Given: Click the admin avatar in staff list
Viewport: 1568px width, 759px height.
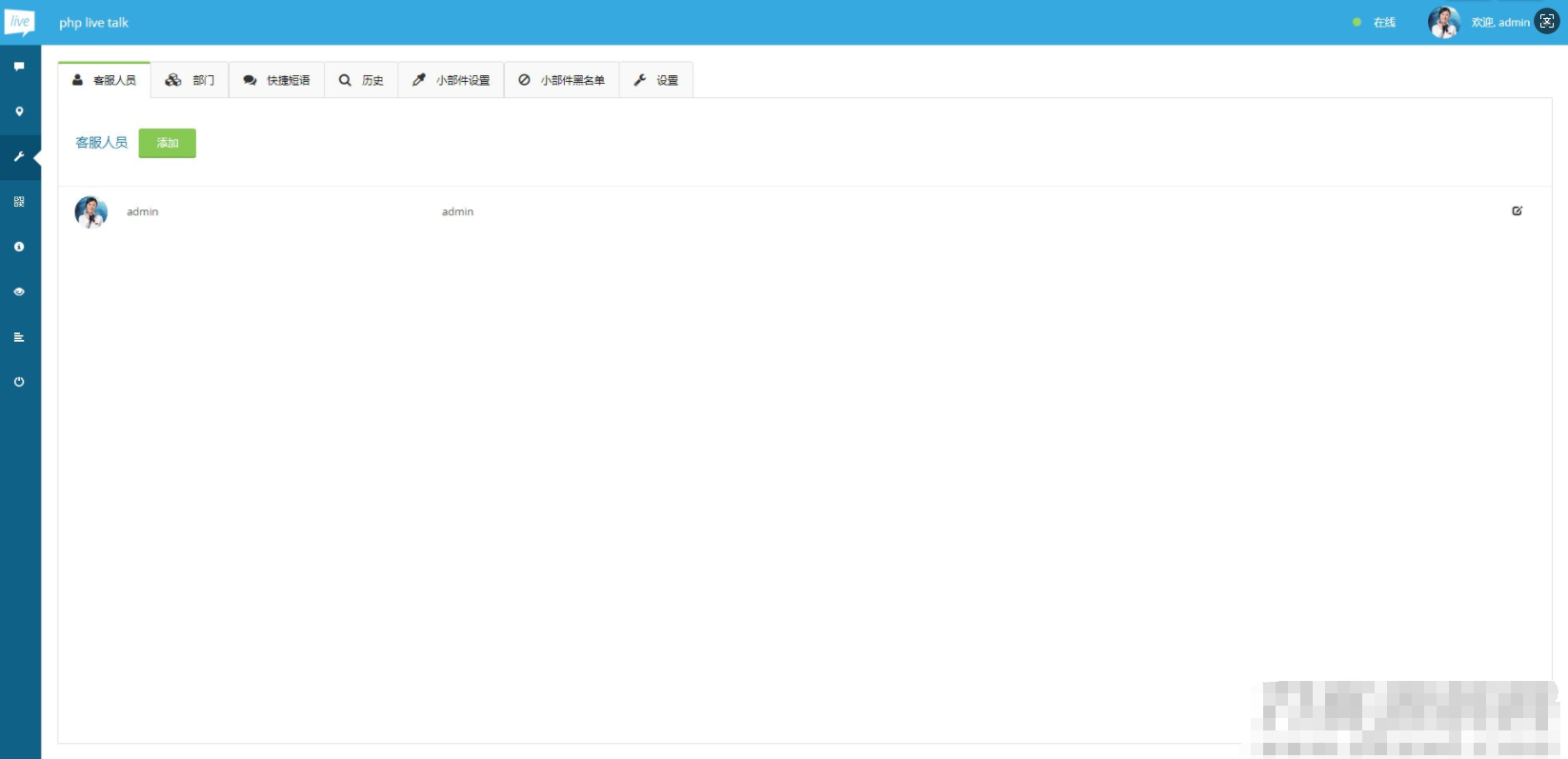Looking at the screenshot, I should coord(91,211).
